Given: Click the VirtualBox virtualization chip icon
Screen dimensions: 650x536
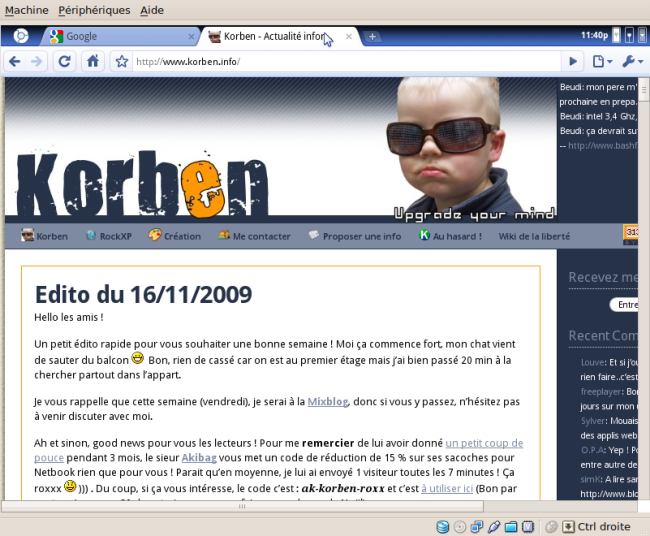Looking at the screenshot, I should click(x=528, y=527).
